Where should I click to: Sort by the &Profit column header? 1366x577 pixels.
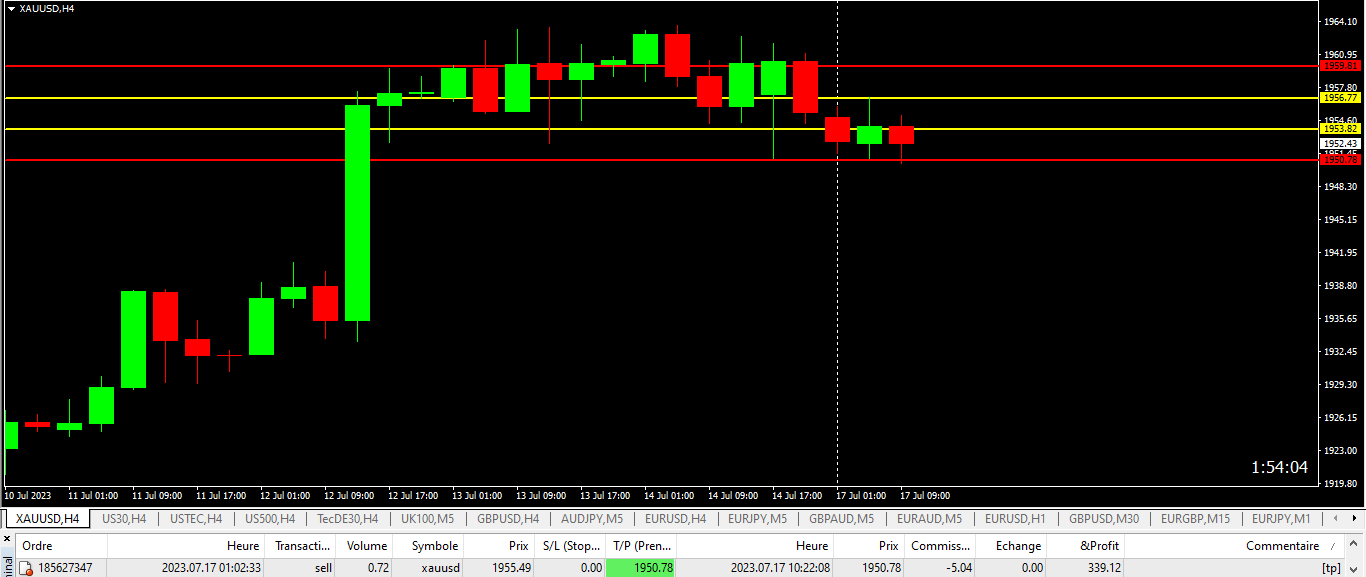pyautogui.click(x=1086, y=546)
